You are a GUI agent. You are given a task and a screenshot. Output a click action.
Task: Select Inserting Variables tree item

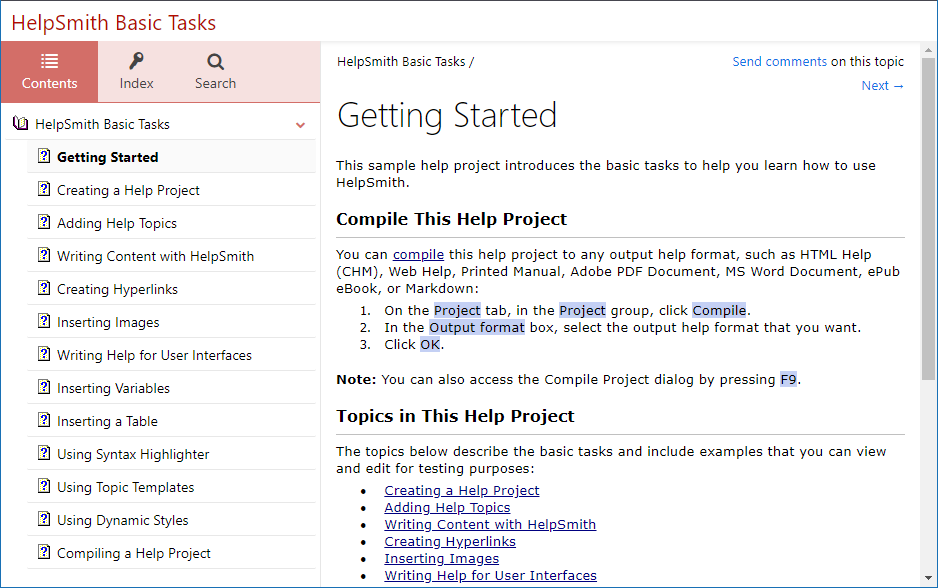171,388
